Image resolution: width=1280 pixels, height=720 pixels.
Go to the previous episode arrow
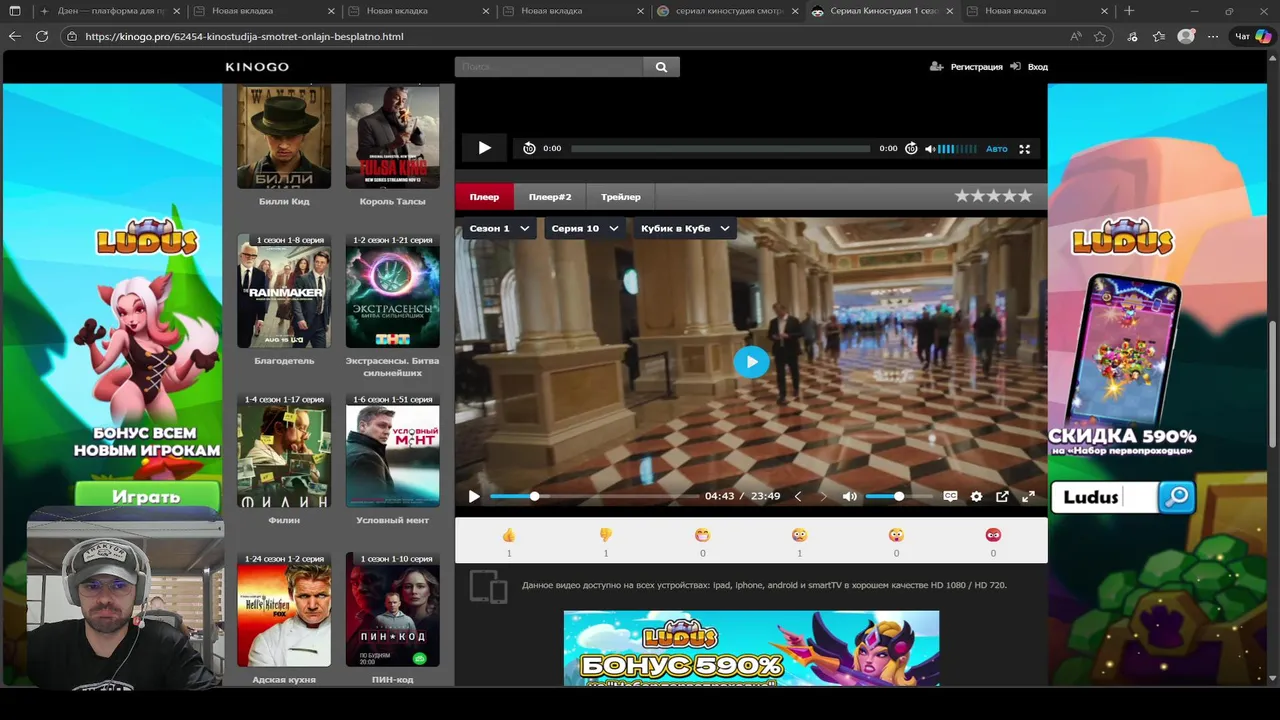pyautogui.click(x=797, y=496)
